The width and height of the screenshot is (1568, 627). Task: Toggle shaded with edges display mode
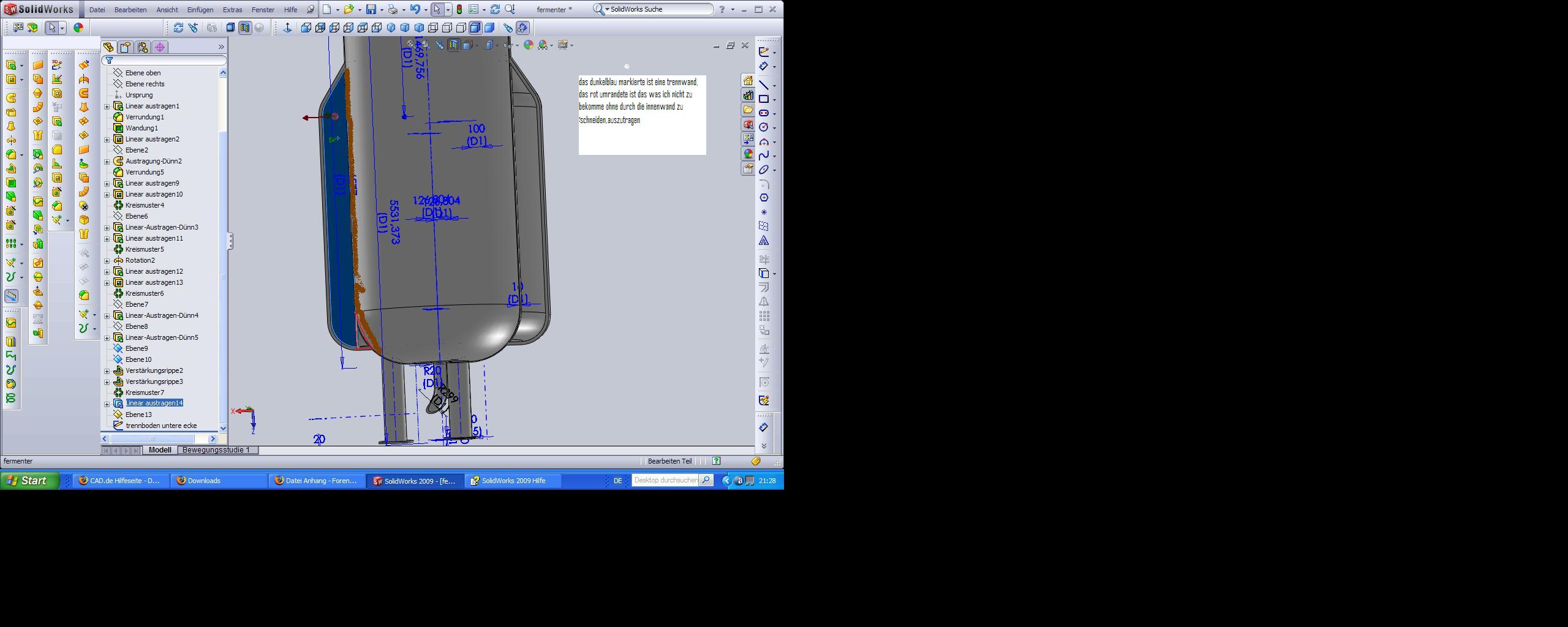(x=475, y=28)
